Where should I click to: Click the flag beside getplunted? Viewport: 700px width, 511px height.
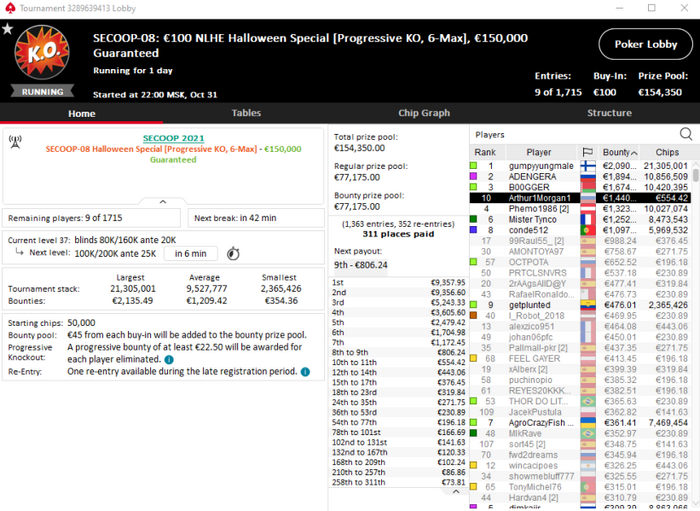(588, 305)
